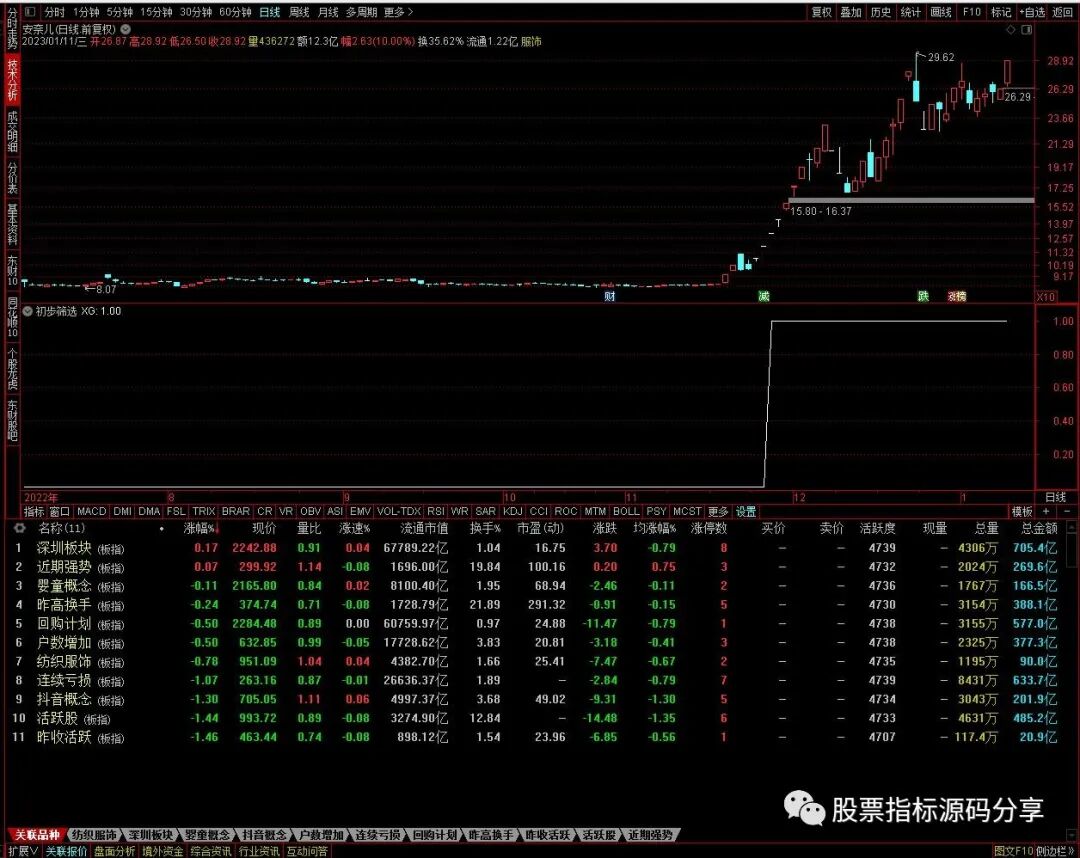Select the OBV indicator
Viewport: 1080px width, 858px height.
pyautogui.click(x=311, y=512)
